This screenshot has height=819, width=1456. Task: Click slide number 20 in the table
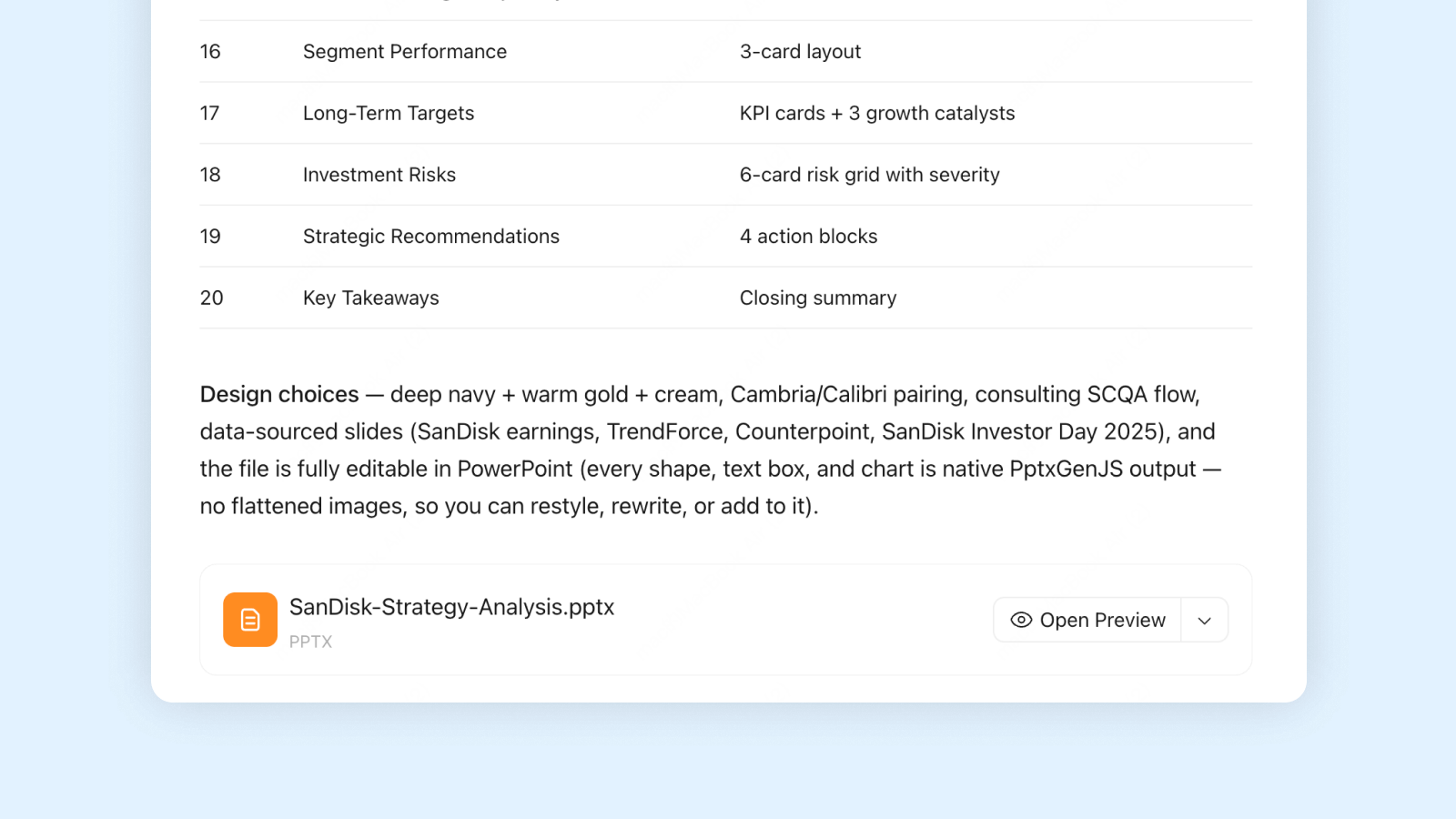click(x=211, y=298)
